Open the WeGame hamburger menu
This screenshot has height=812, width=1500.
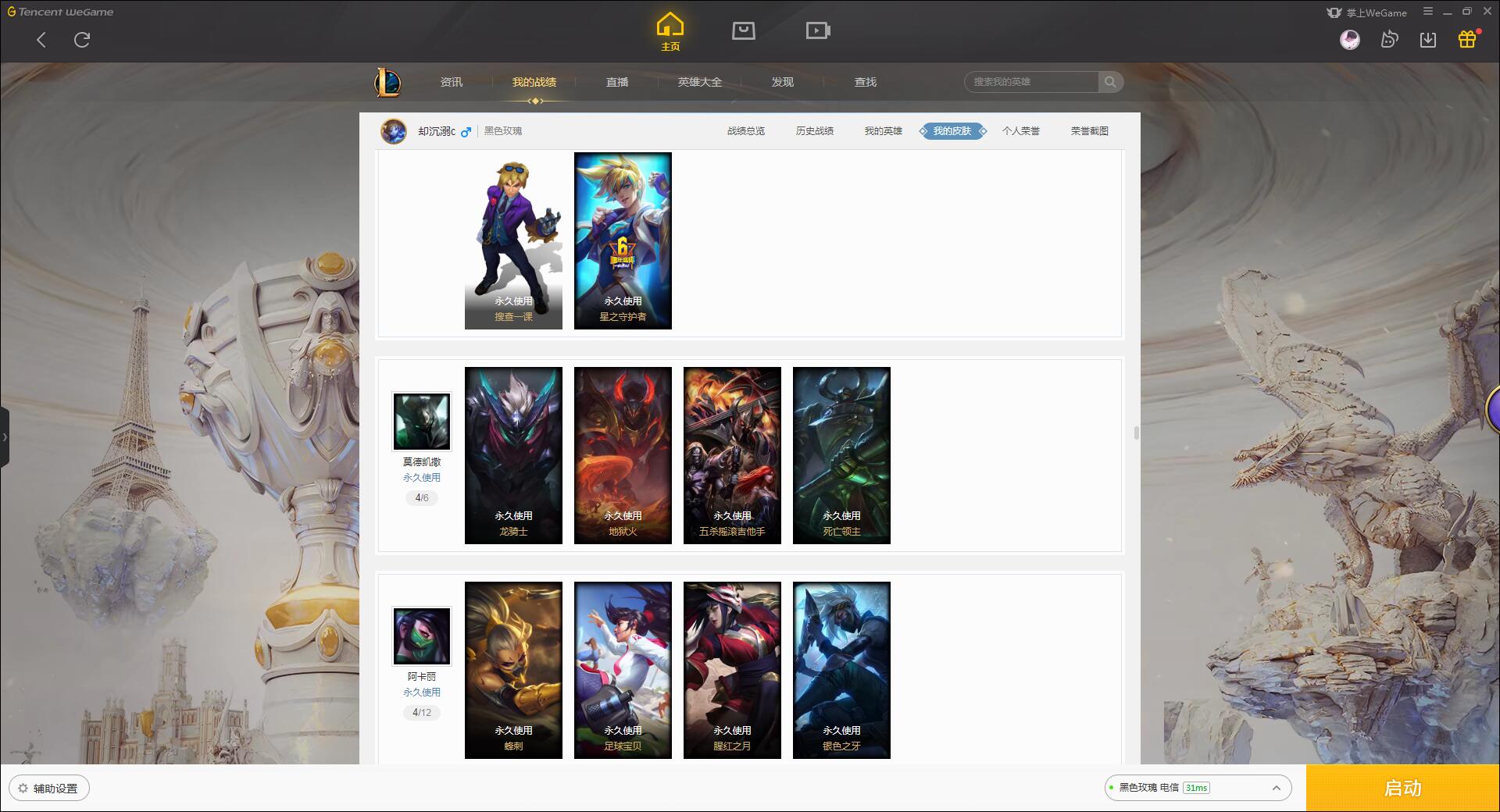tap(1428, 12)
